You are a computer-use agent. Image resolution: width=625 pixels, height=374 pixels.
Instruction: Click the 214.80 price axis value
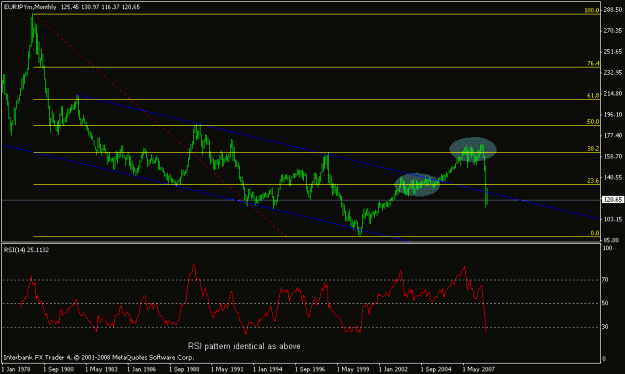click(x=613, y=94)
